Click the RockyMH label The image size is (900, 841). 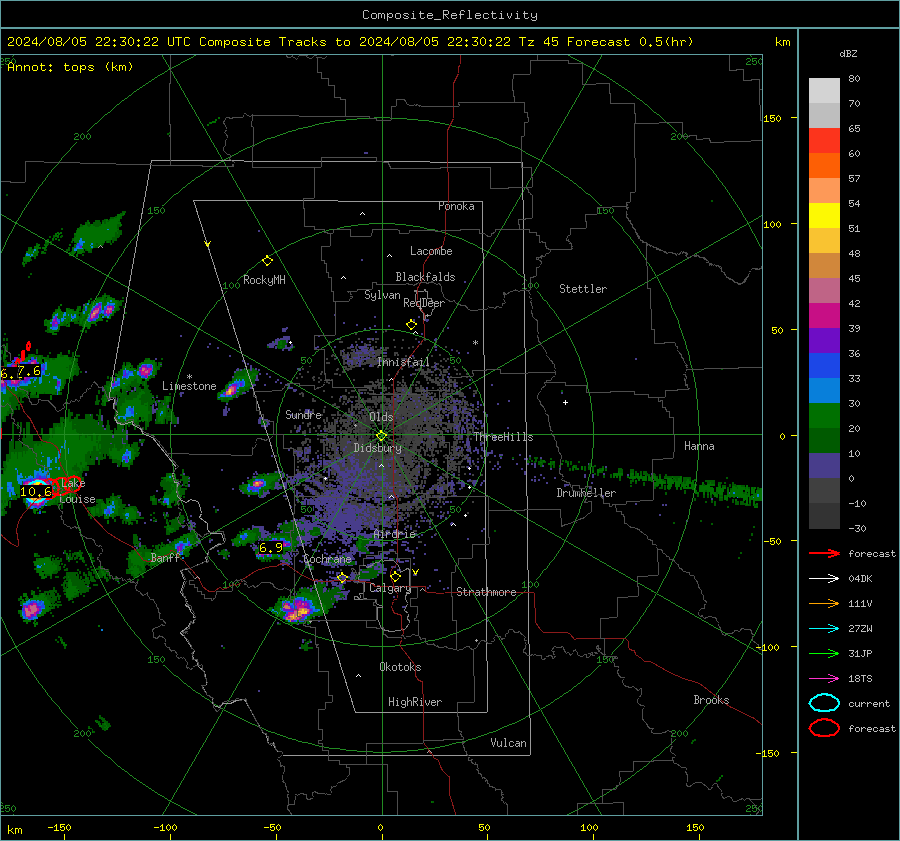point(264,280)
